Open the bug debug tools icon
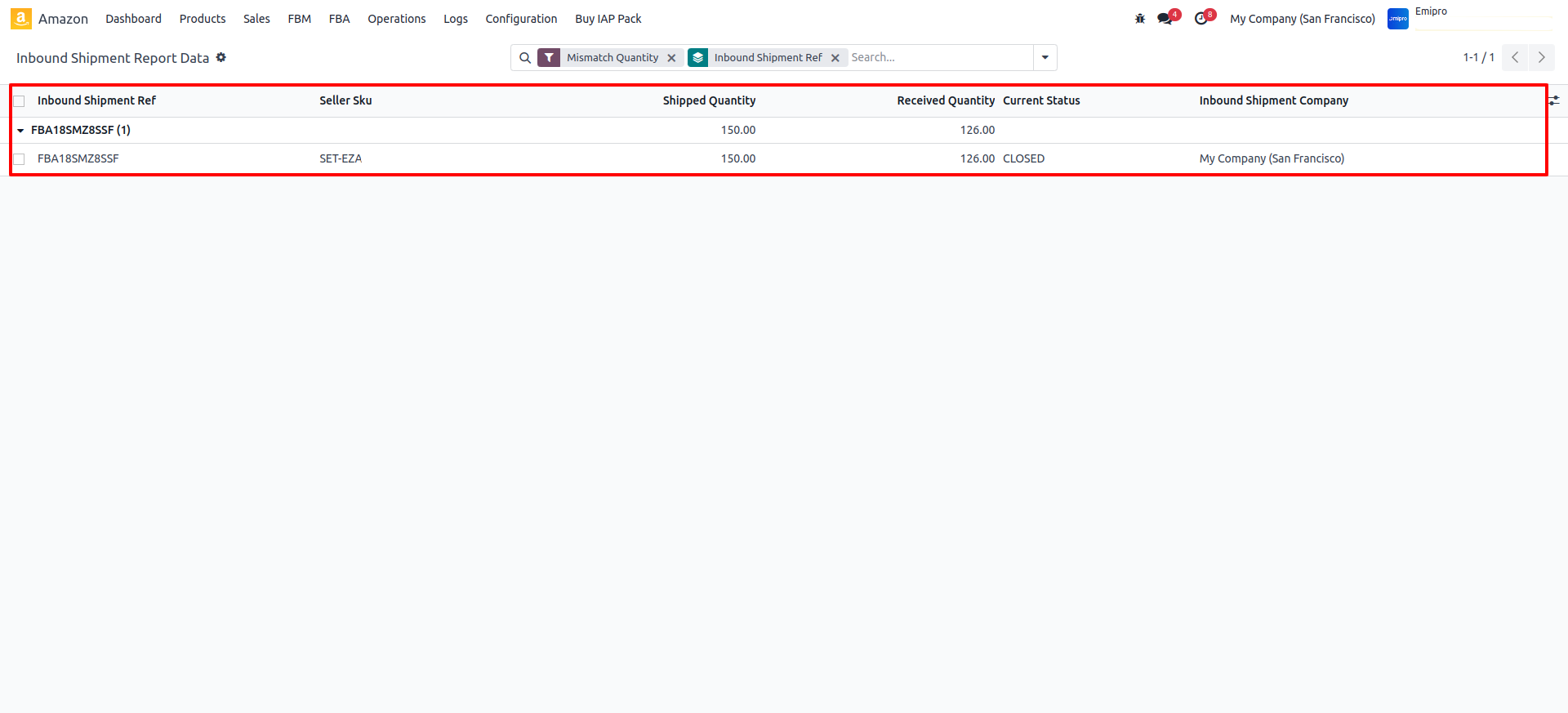 click(1140, 19)
